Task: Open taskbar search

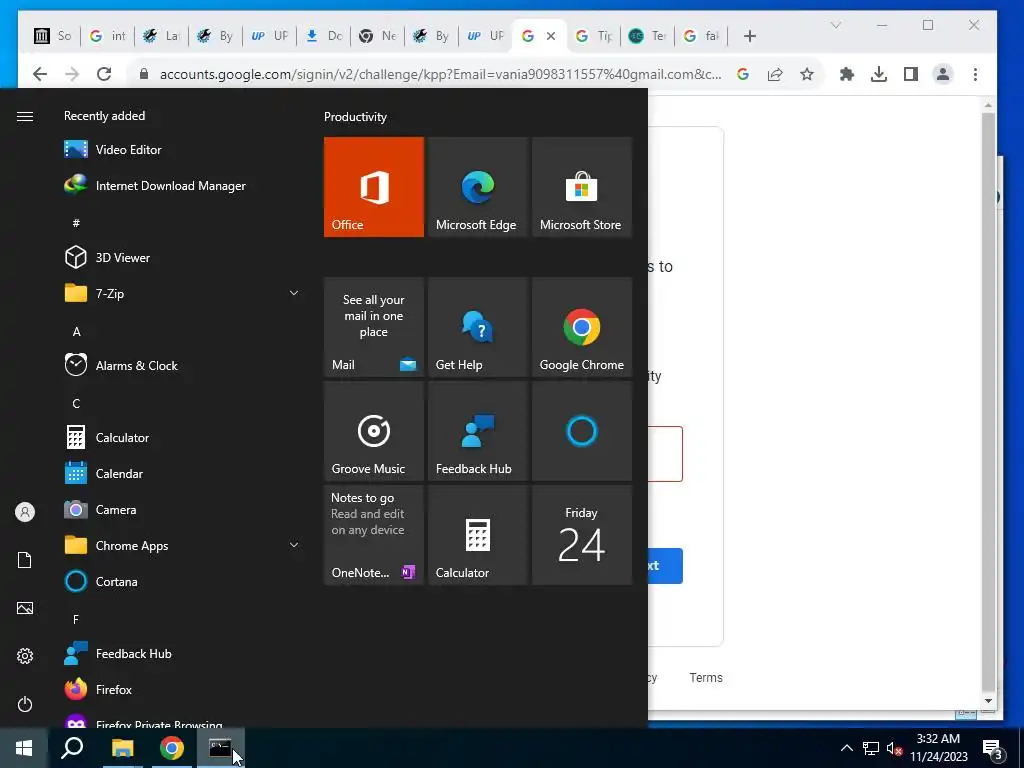Action: click(72, 748)
